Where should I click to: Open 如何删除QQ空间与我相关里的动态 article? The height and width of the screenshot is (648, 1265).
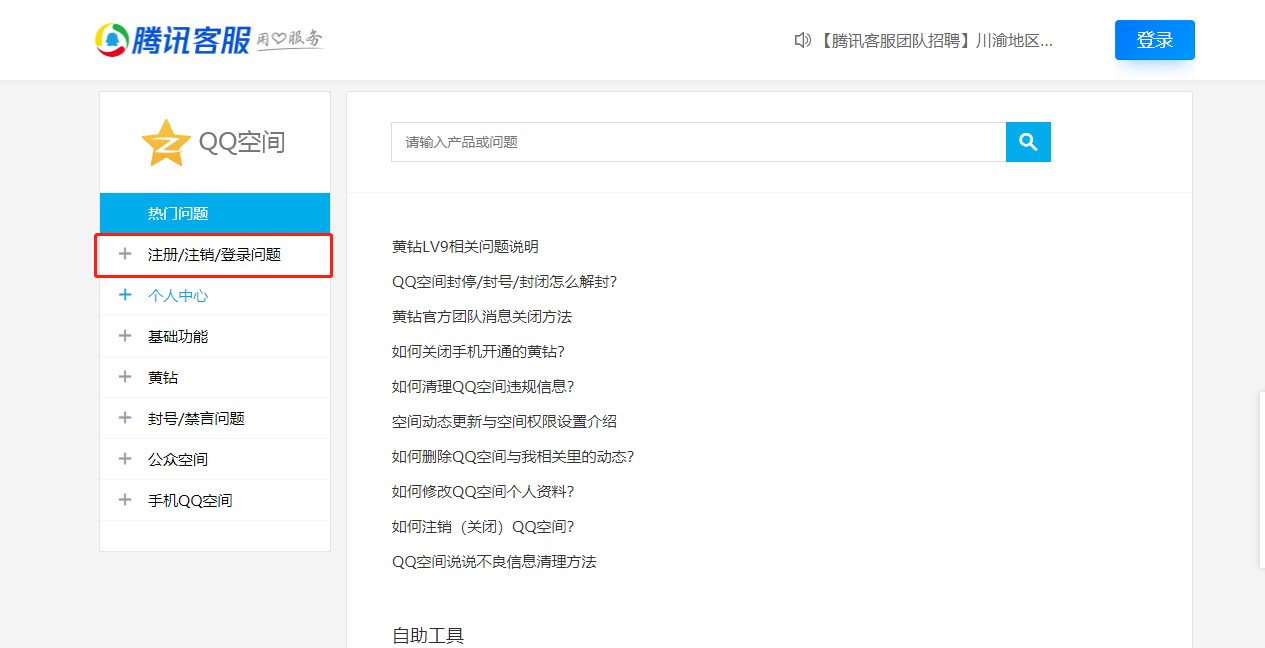(513, 457)
